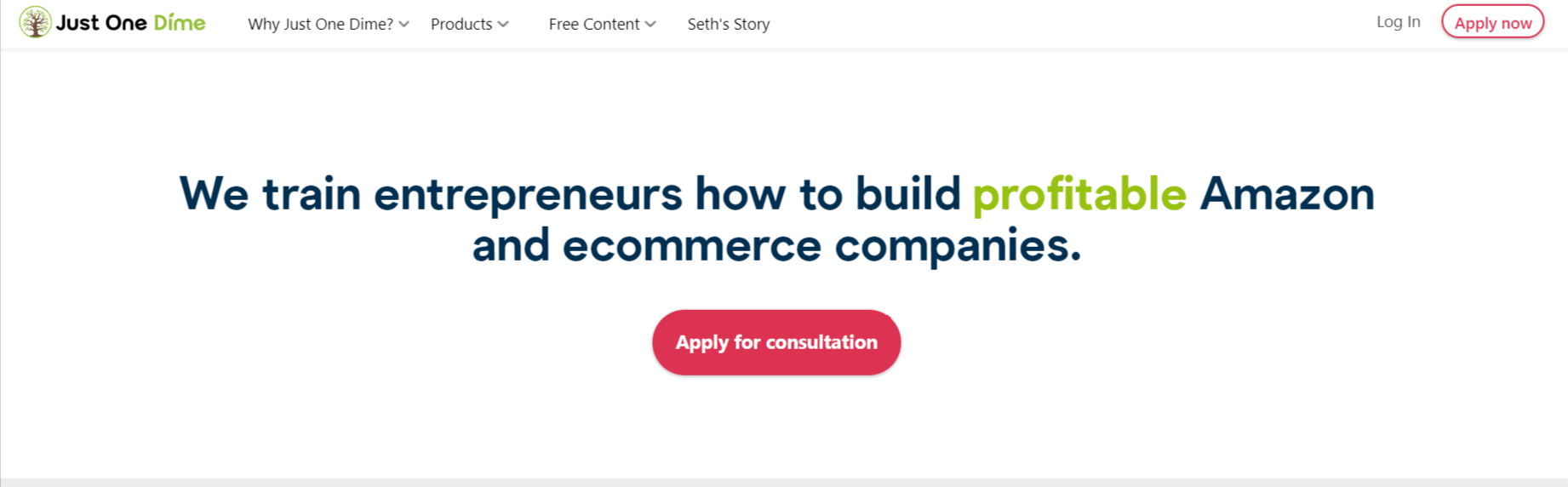Click the gray strip below the hero
This screenshot has height=487, width=1568.
pos(783,482)
